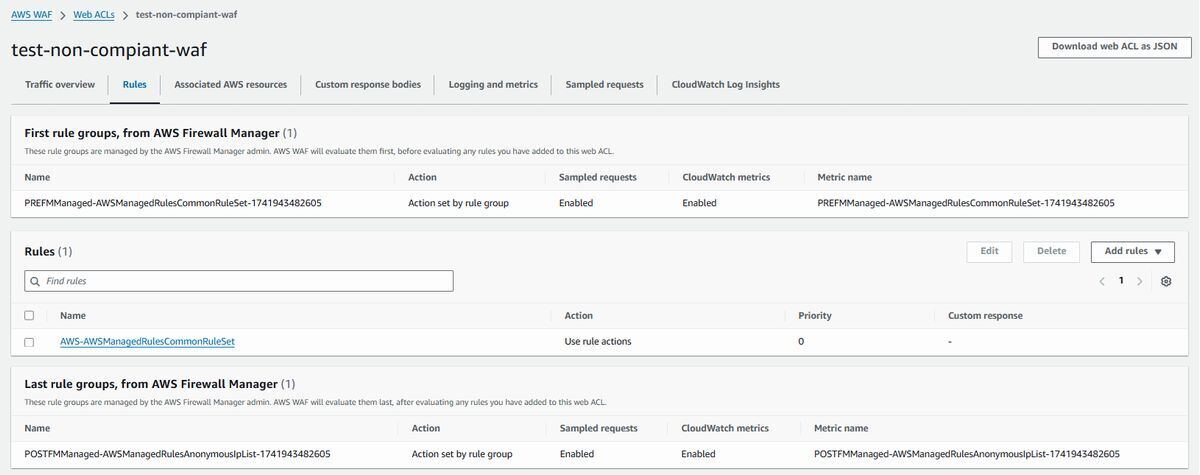Open the Sampled requests tab
The image size is (1200, 475).
(x=604, y=85)
